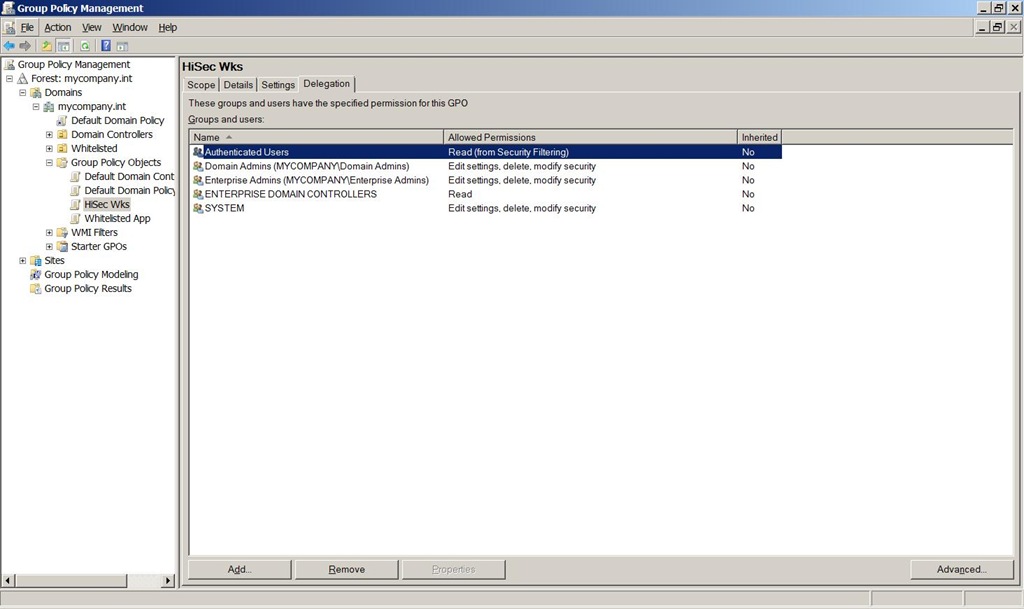Sort by the Allowed Permissions column header

(590, 137)
